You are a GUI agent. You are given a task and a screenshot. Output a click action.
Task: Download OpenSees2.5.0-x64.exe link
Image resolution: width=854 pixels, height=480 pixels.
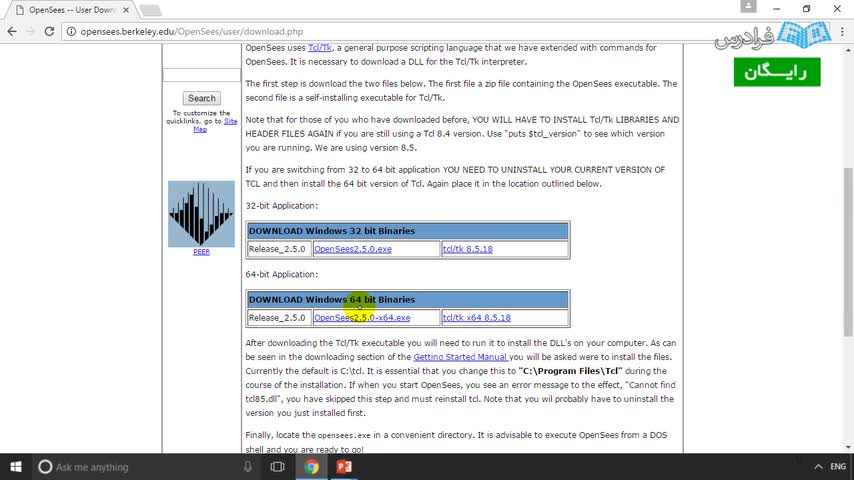pyautogui.click(x=362, y=318)
